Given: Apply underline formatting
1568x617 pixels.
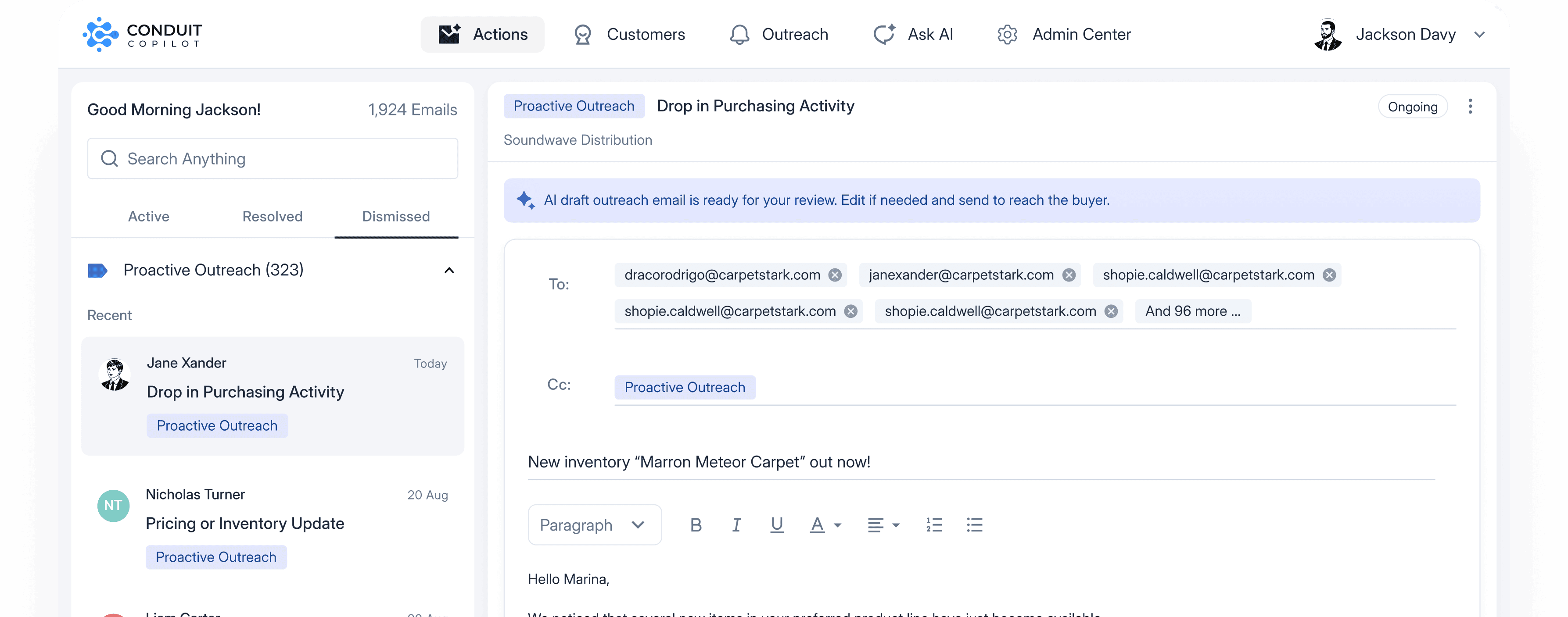Looking at the screenshot, I should (x=776, y=524).
